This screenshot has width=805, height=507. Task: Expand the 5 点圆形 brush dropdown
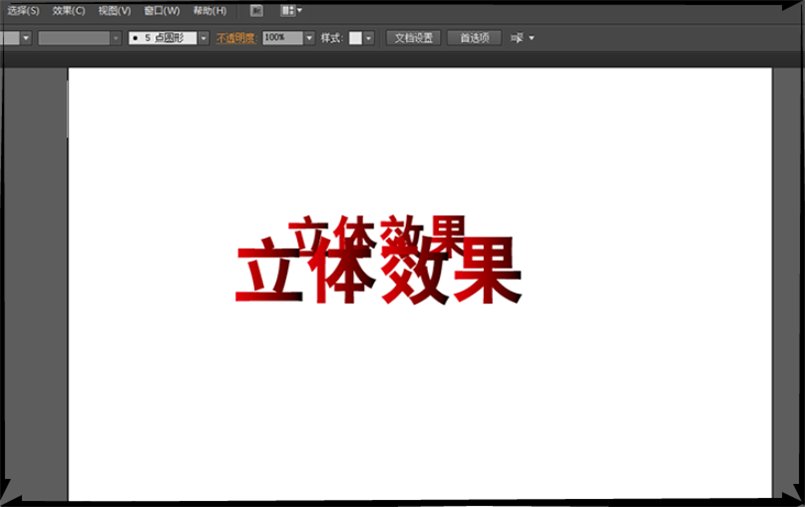click(x=204, y=38)
